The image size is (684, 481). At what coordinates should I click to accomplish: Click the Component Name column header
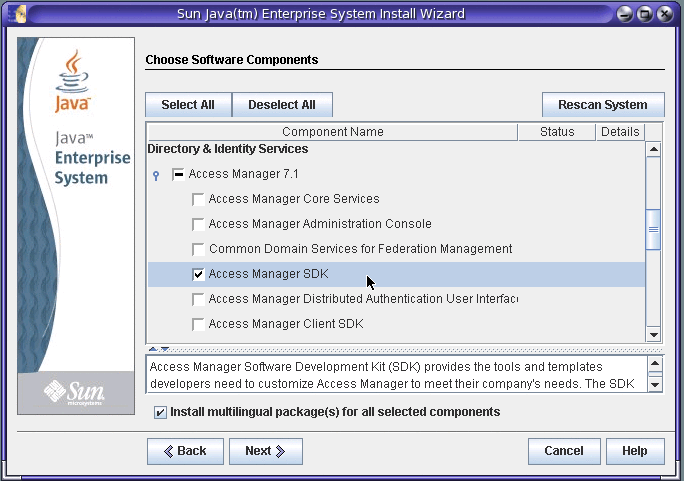tap(332, 132)
